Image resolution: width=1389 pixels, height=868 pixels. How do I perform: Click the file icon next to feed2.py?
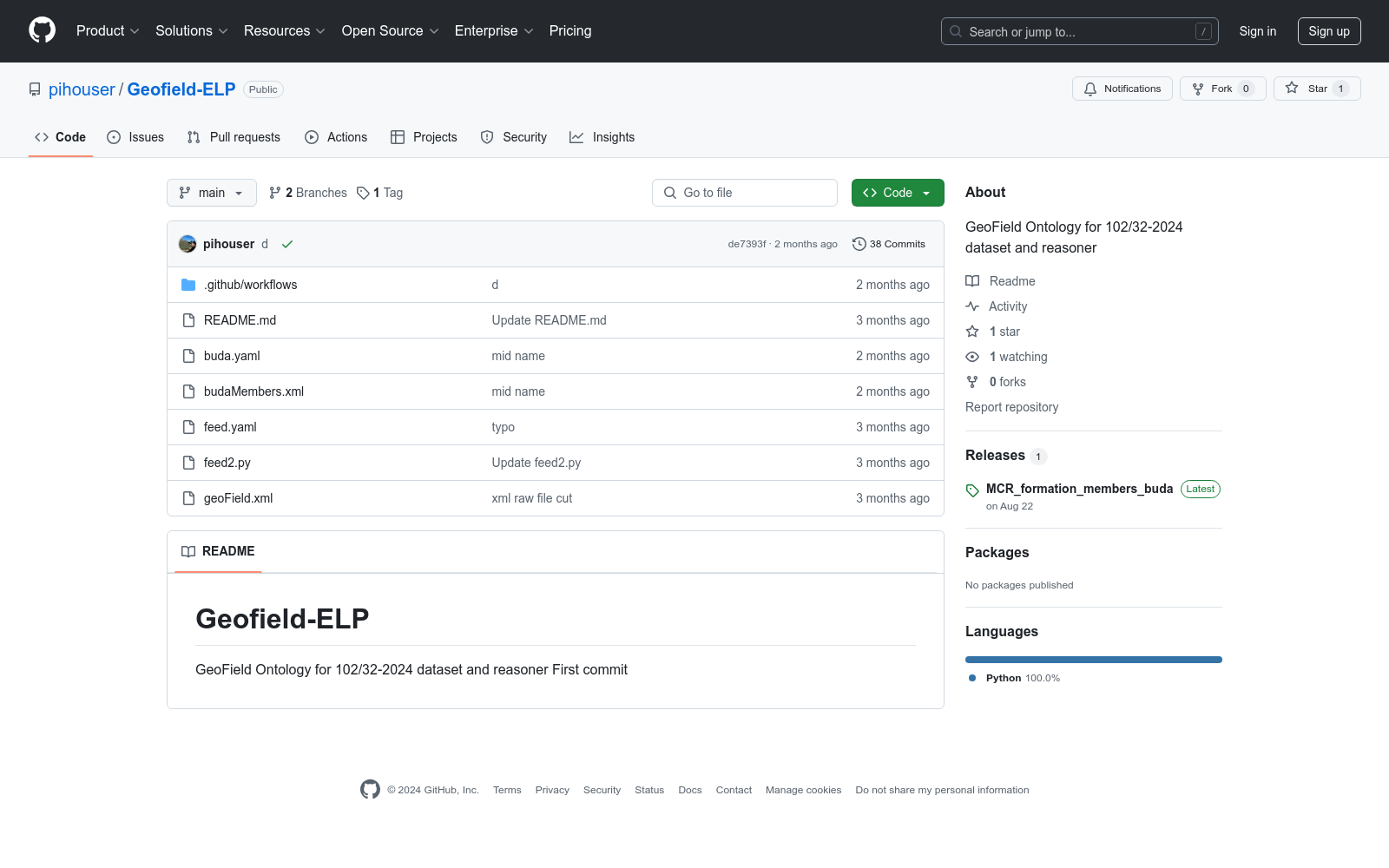click(x=188, y=463)
